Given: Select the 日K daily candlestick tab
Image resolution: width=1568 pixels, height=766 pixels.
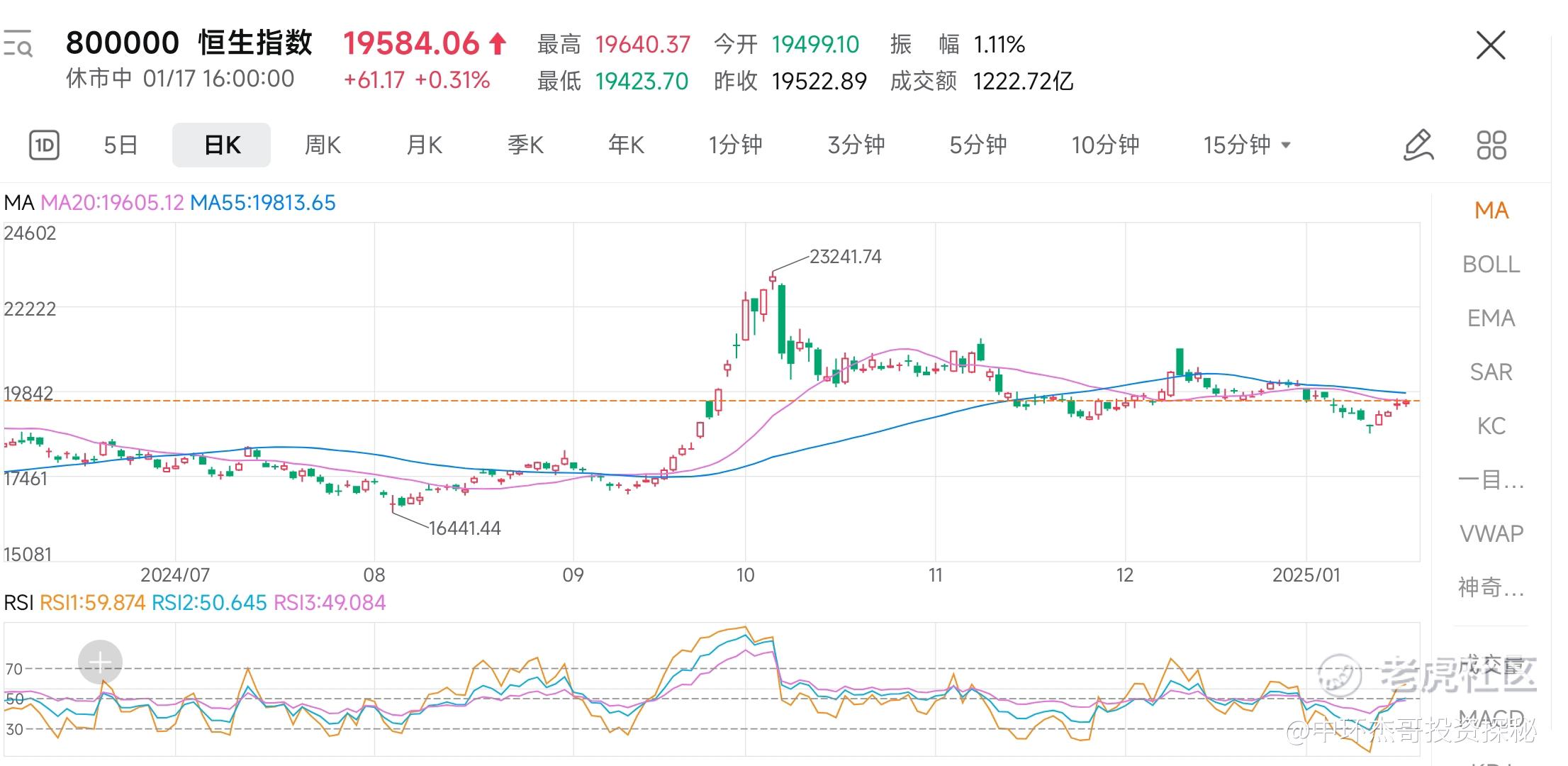Looking at the screenshot, I should [x=222, y=145].
